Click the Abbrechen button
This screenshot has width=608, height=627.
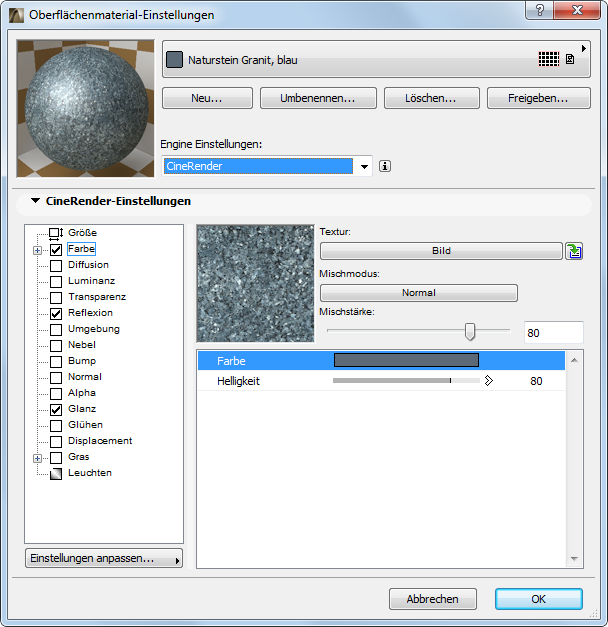(433, 599)
